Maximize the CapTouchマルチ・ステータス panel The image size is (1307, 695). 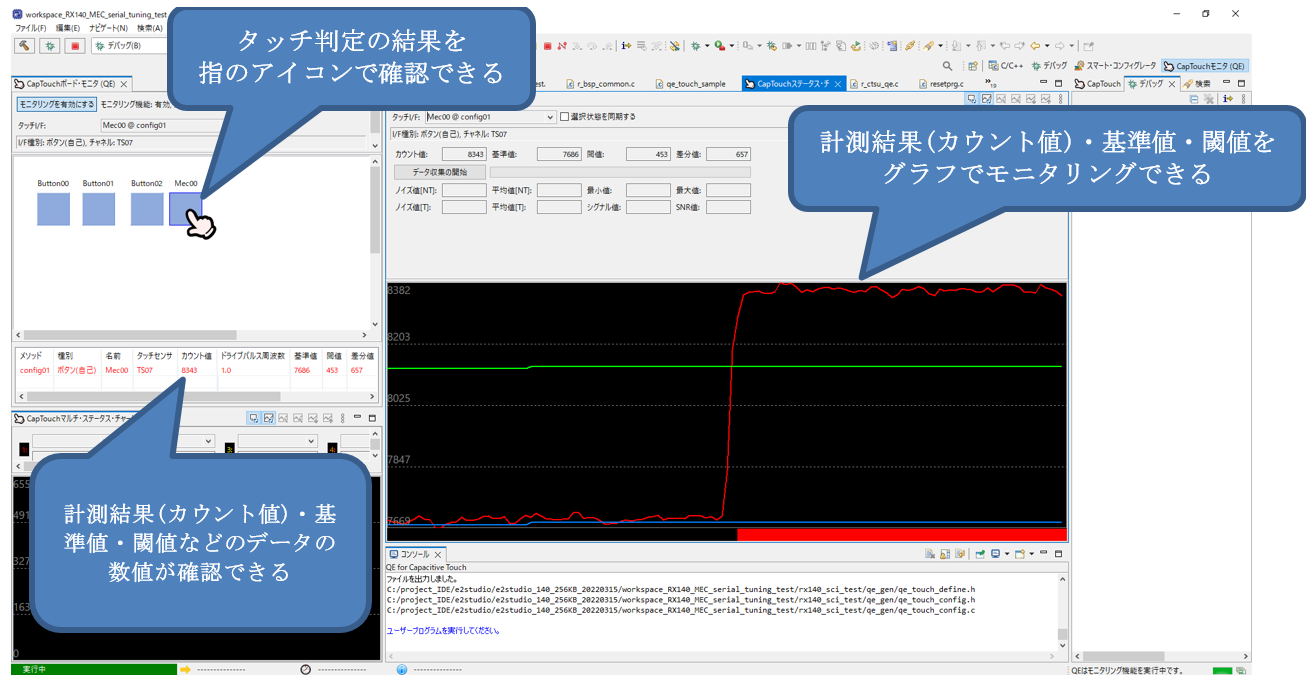372,418
